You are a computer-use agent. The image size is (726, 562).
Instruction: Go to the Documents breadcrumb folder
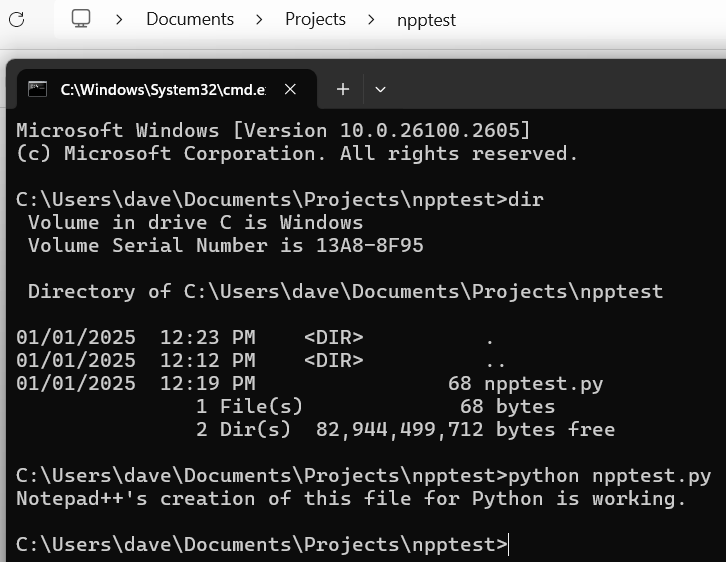coord(189,19)
